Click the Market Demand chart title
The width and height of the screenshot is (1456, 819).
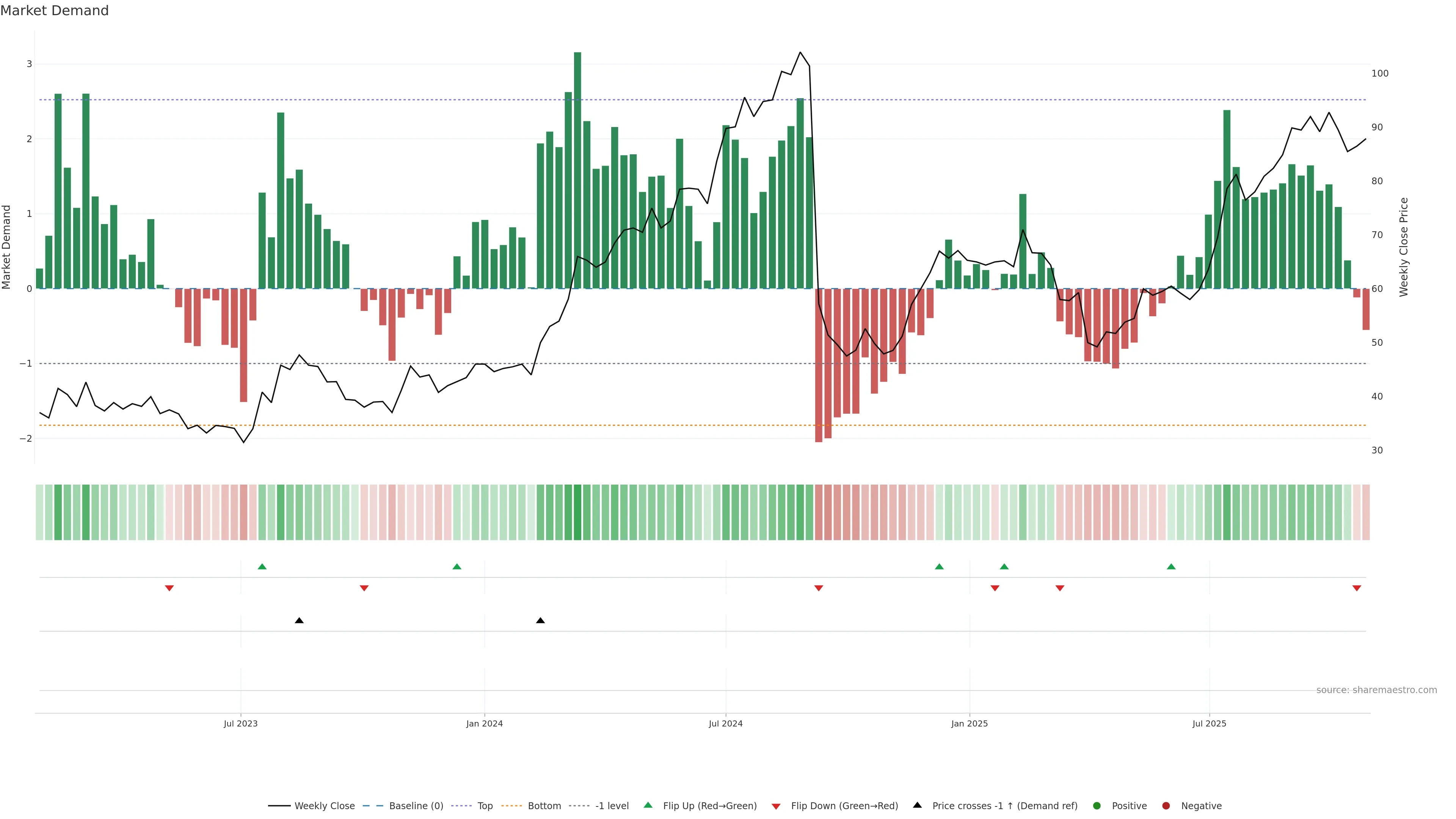pos(54,11)
